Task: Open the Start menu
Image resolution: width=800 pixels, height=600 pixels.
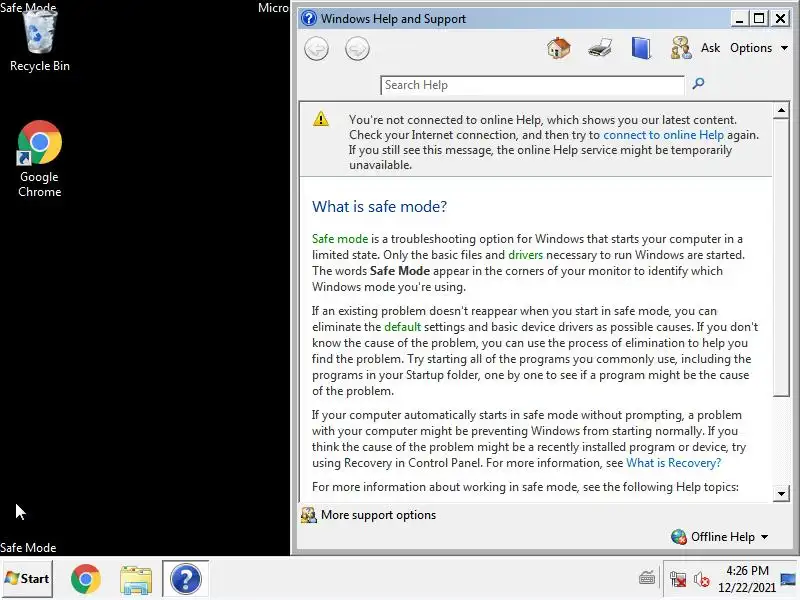Action: [x=27, y=579]
